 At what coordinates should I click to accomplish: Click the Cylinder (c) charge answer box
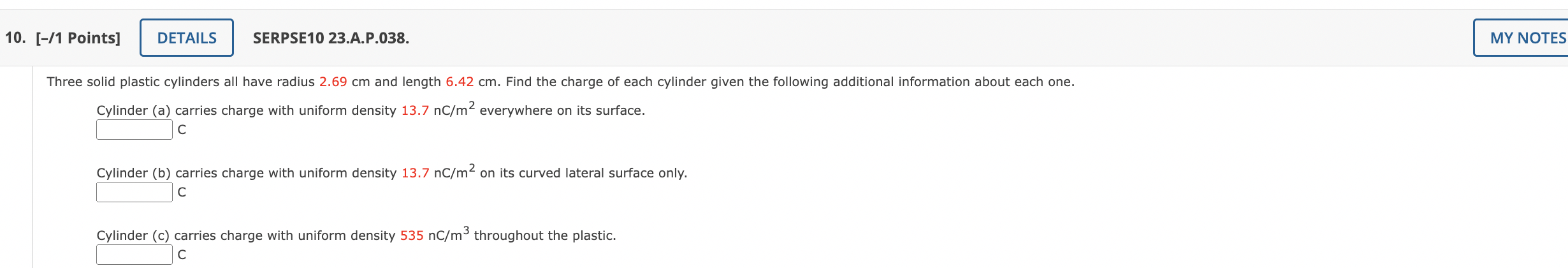click(134, 255)
